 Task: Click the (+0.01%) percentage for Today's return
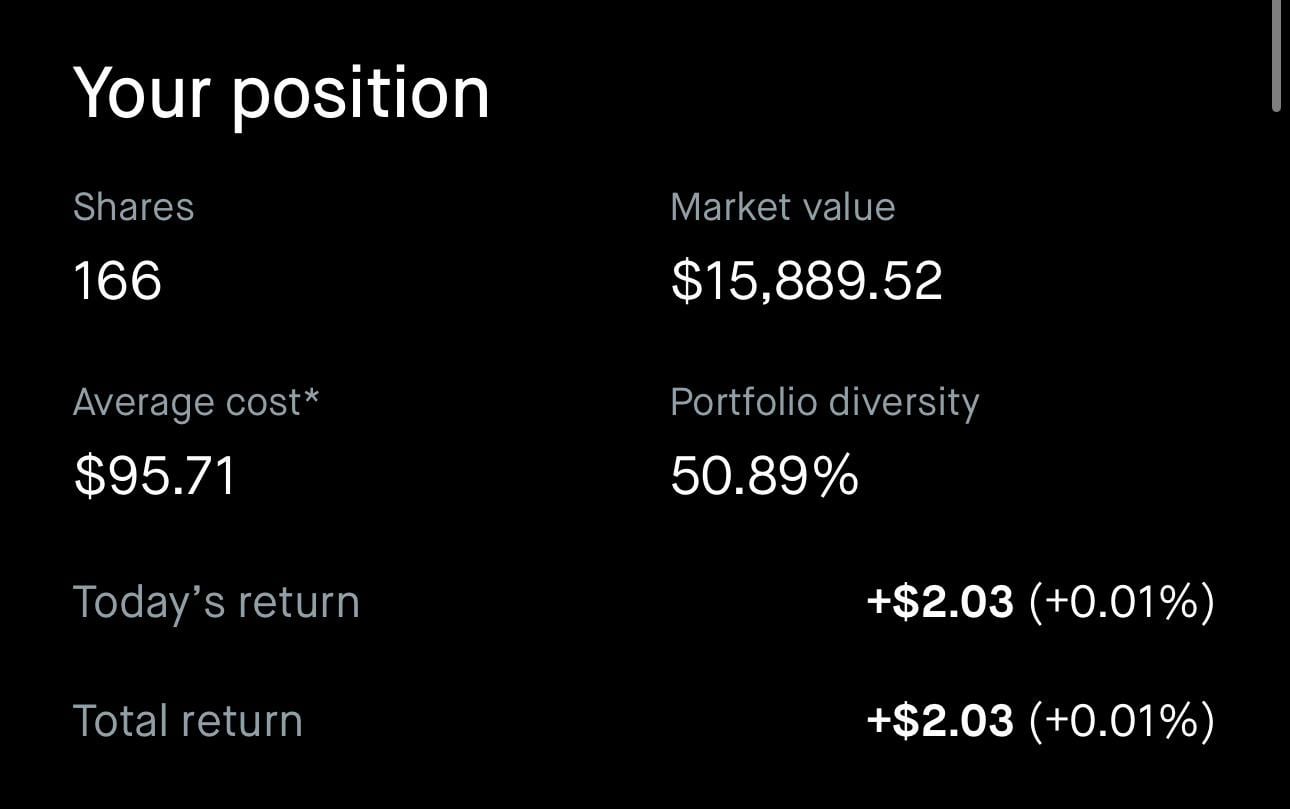click(1121, 602)
